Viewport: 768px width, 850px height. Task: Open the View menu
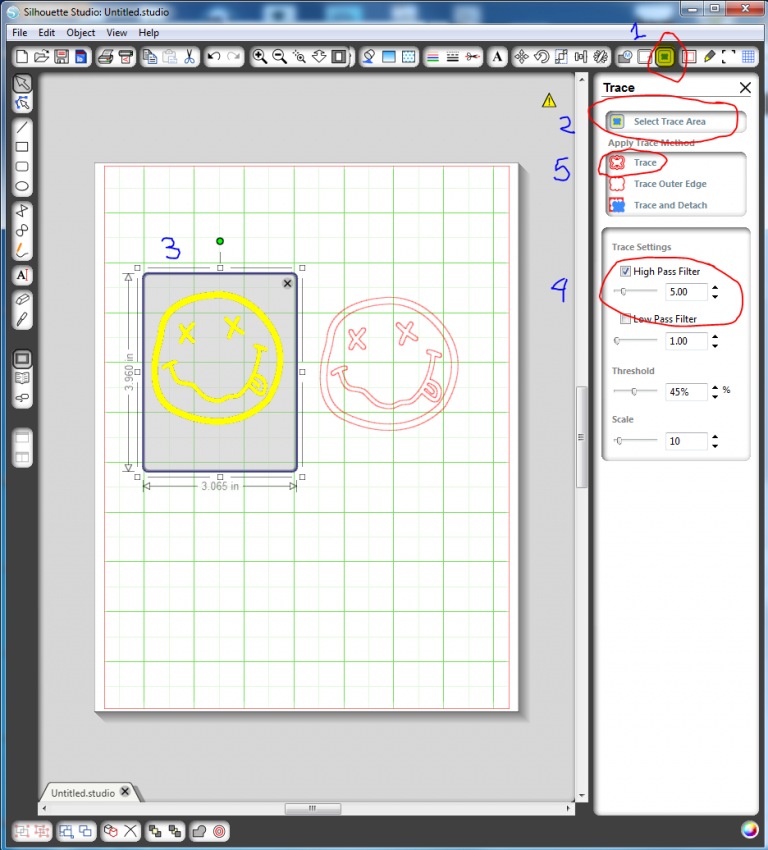[116, 33]
